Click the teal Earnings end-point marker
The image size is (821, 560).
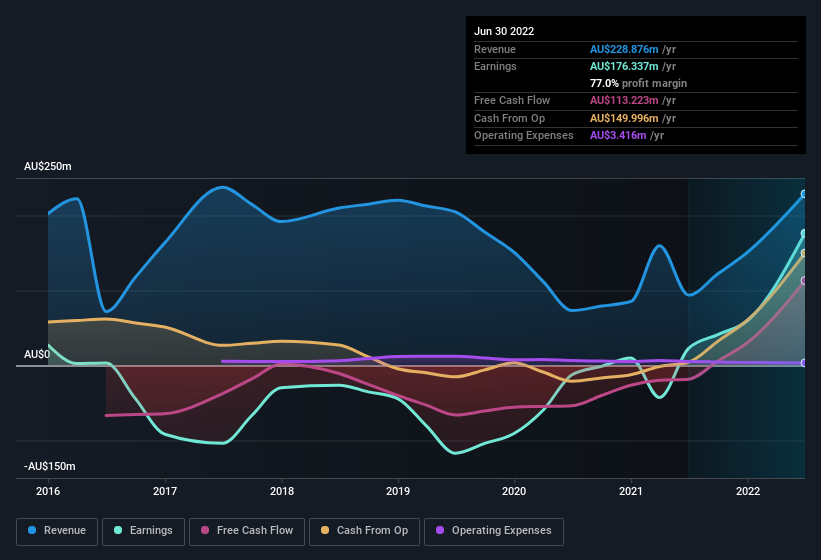pyautogui.click(x=804, y=233)
